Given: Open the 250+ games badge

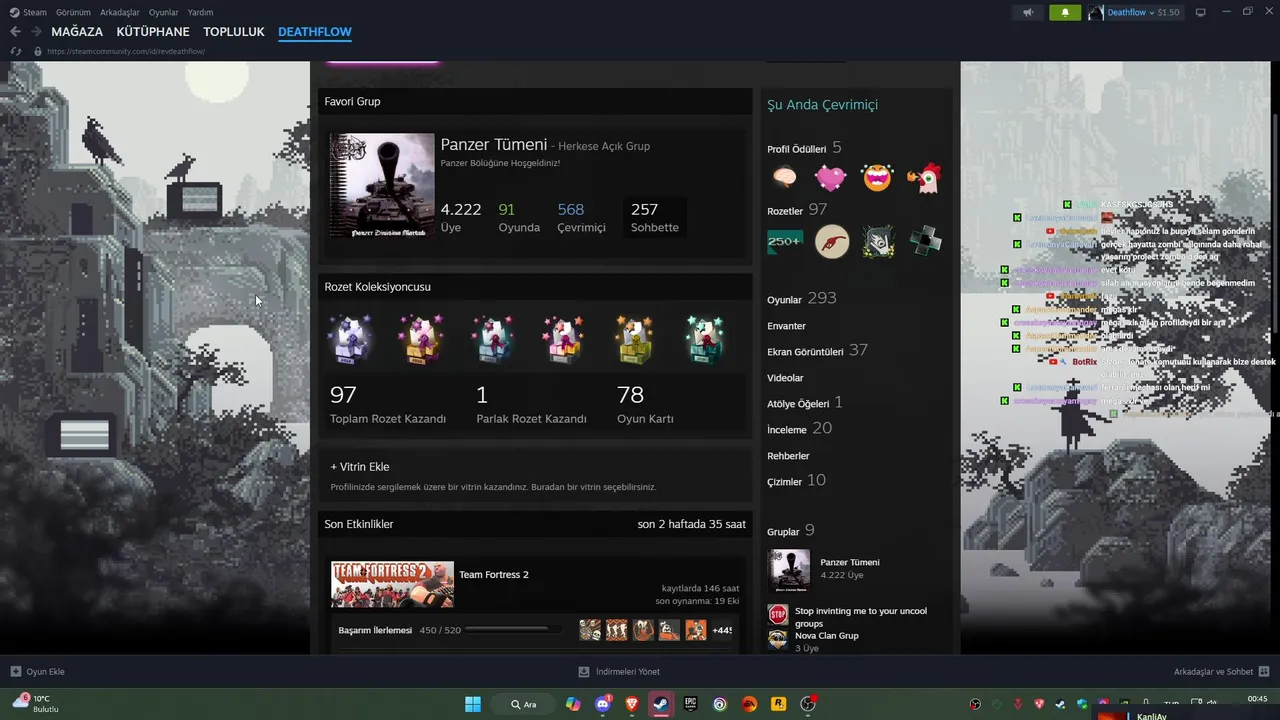Looking at the screenshot, I should (x=785, y=241).
